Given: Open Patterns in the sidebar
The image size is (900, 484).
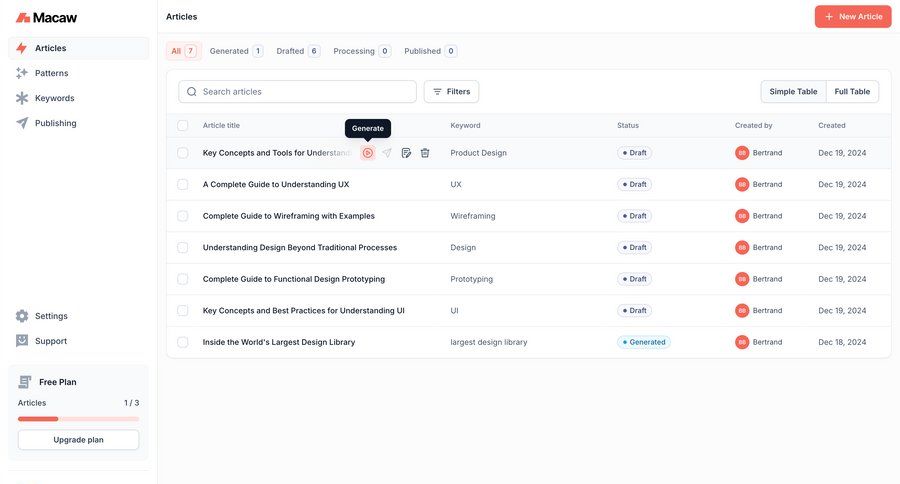Looking at the screenshot, I should coord(79,73).
